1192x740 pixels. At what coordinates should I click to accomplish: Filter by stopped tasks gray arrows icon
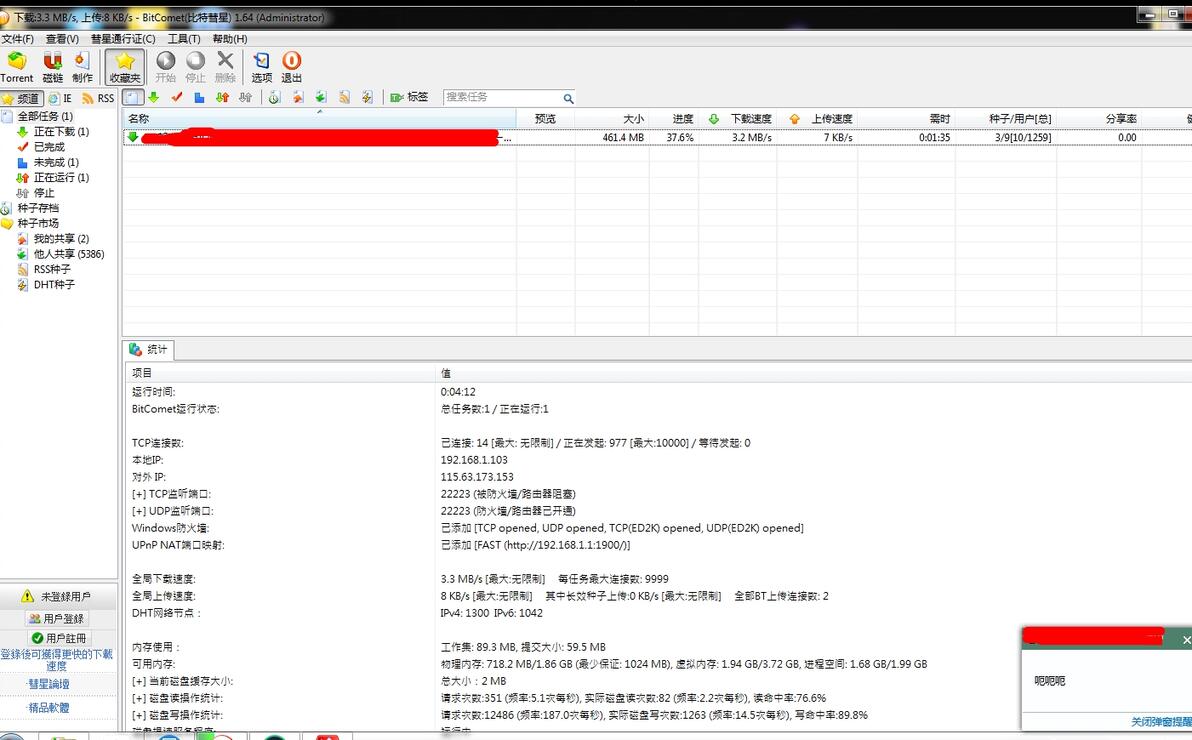click(x=245, y=97)
